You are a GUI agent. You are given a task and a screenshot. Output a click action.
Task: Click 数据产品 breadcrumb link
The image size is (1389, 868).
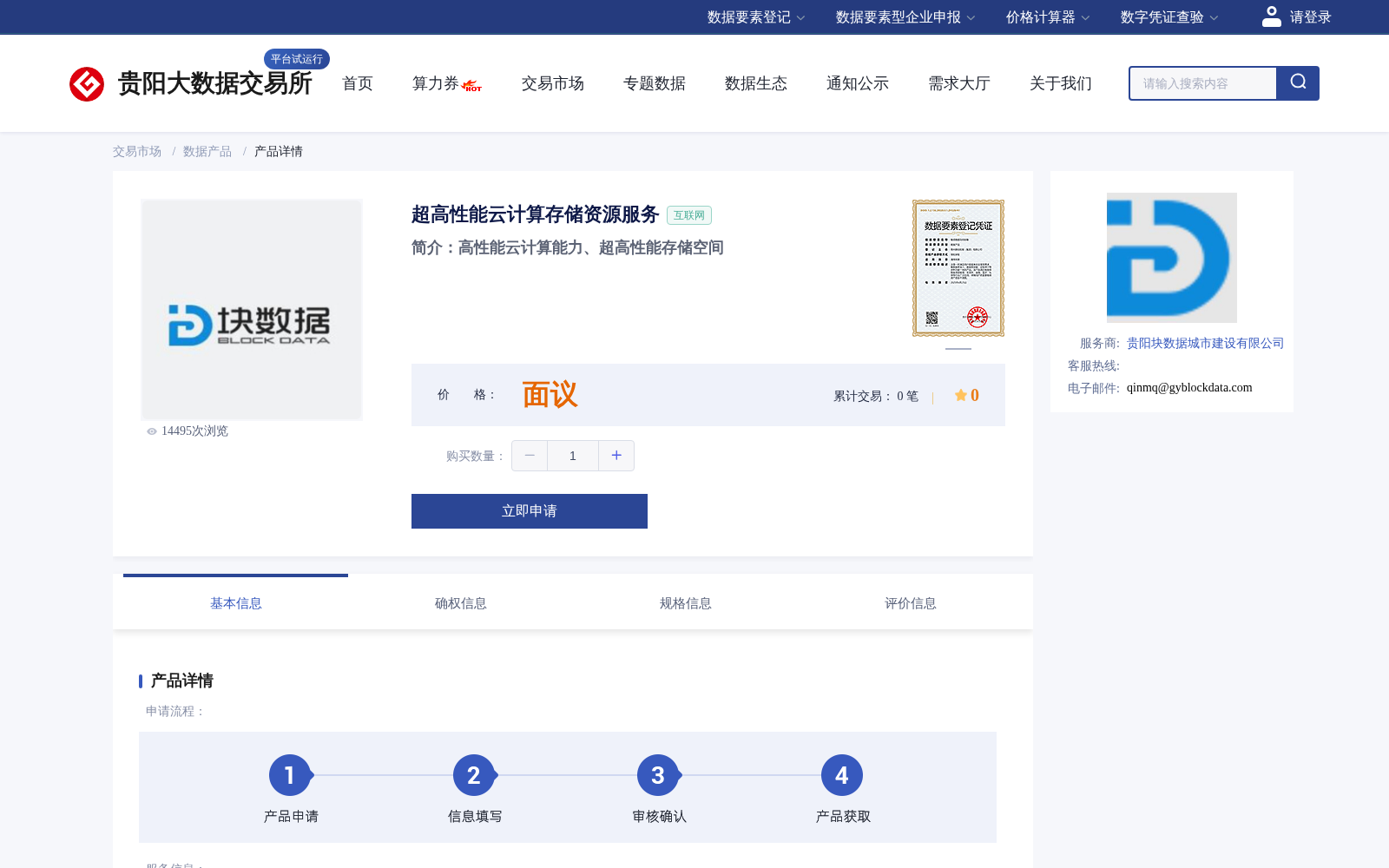207,151
